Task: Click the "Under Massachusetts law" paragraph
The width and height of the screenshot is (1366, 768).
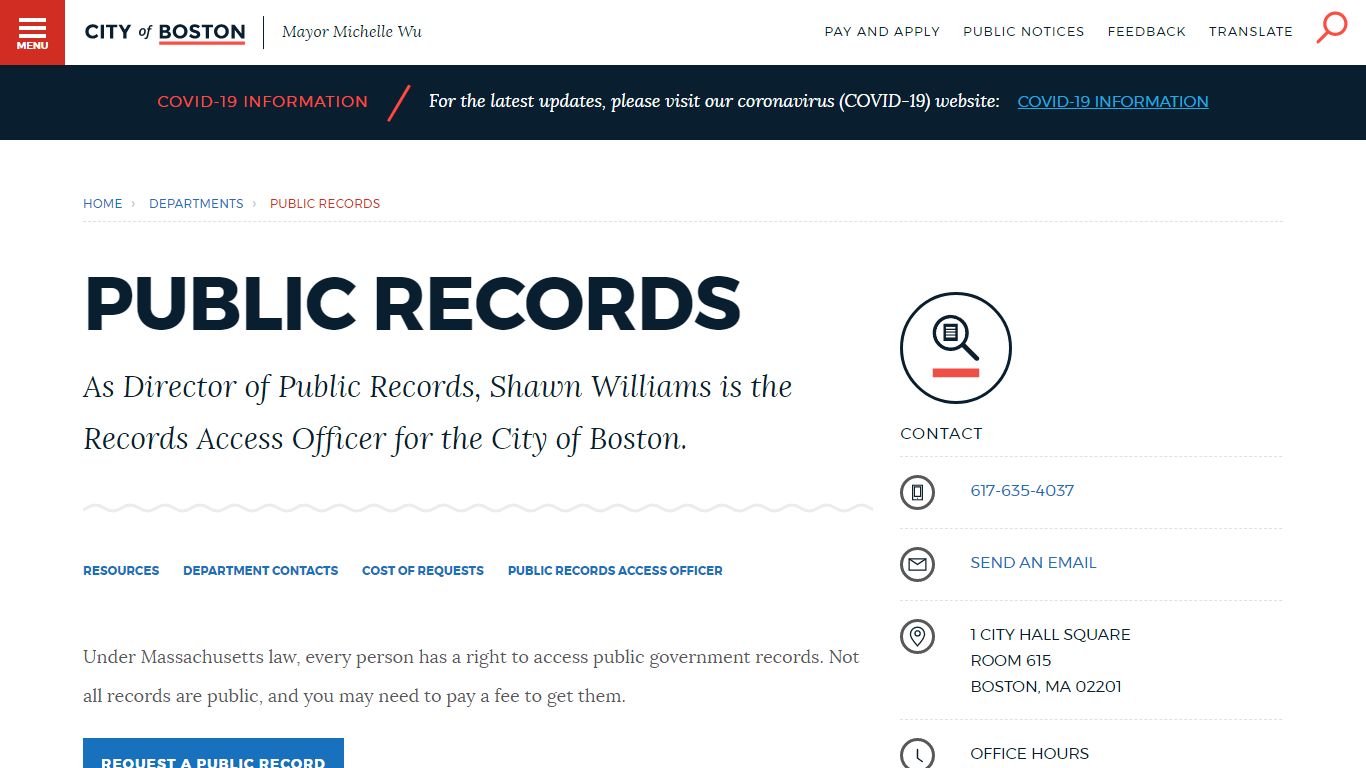Action: pyautogui.click(x=471, y=676)
